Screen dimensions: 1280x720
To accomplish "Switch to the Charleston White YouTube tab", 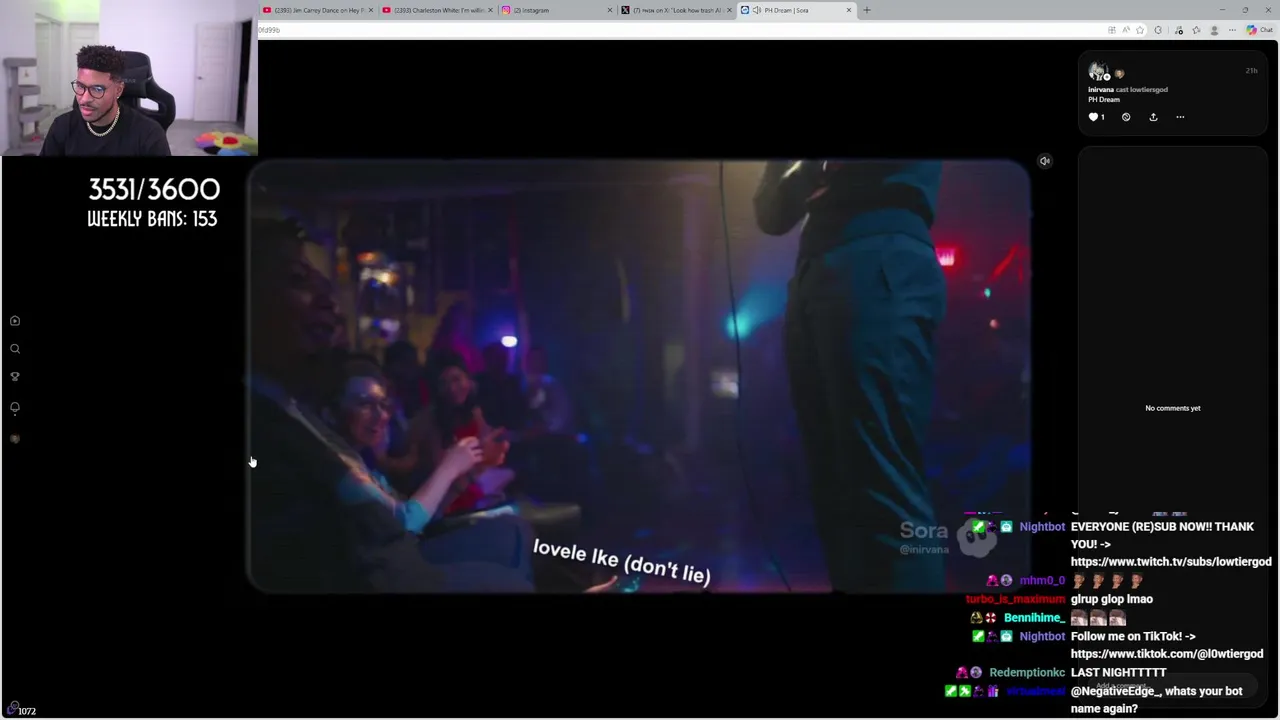I will point(437,10).
